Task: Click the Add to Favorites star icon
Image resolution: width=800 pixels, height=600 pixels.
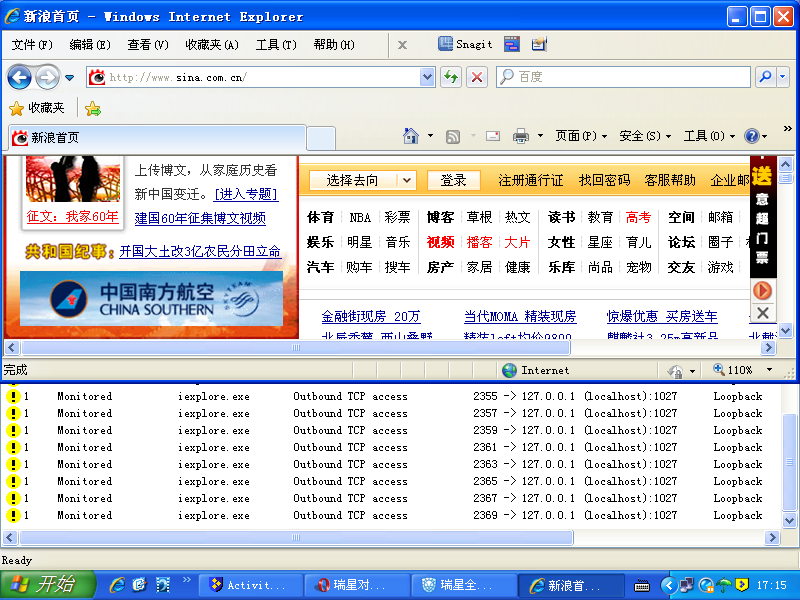Action: click(x=93, y=108)
